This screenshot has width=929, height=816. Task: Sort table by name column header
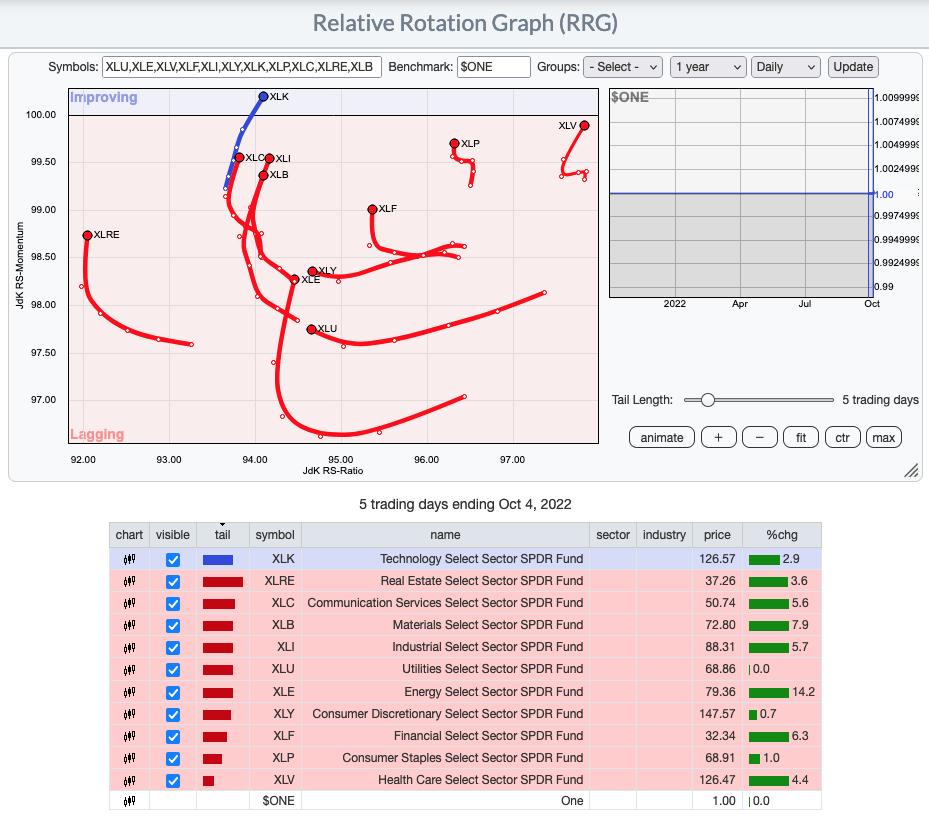pyautogui.click(x=446, y=535)
